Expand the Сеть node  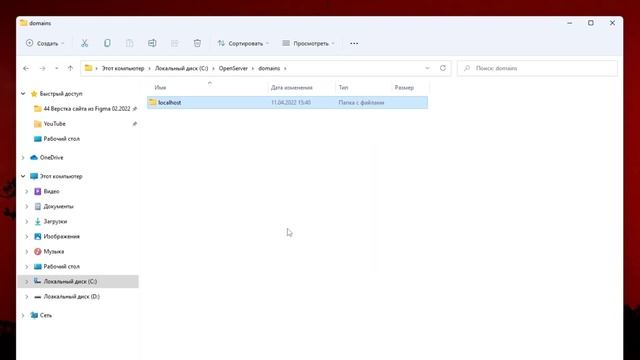click(23, 316)
